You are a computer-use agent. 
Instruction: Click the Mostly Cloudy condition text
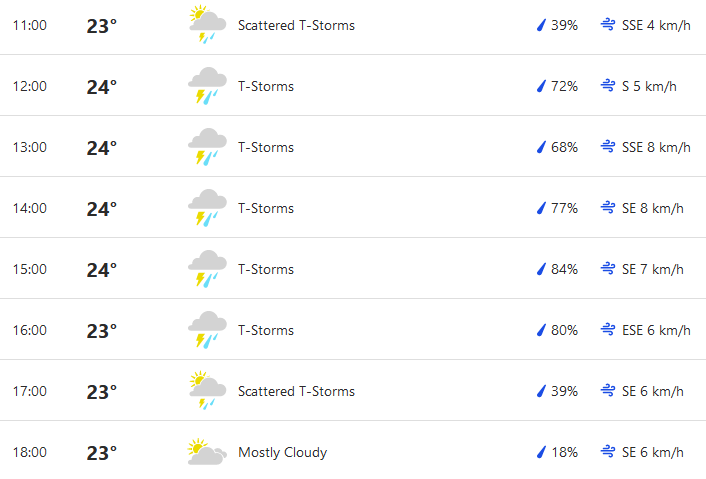(x=282, y=452)
